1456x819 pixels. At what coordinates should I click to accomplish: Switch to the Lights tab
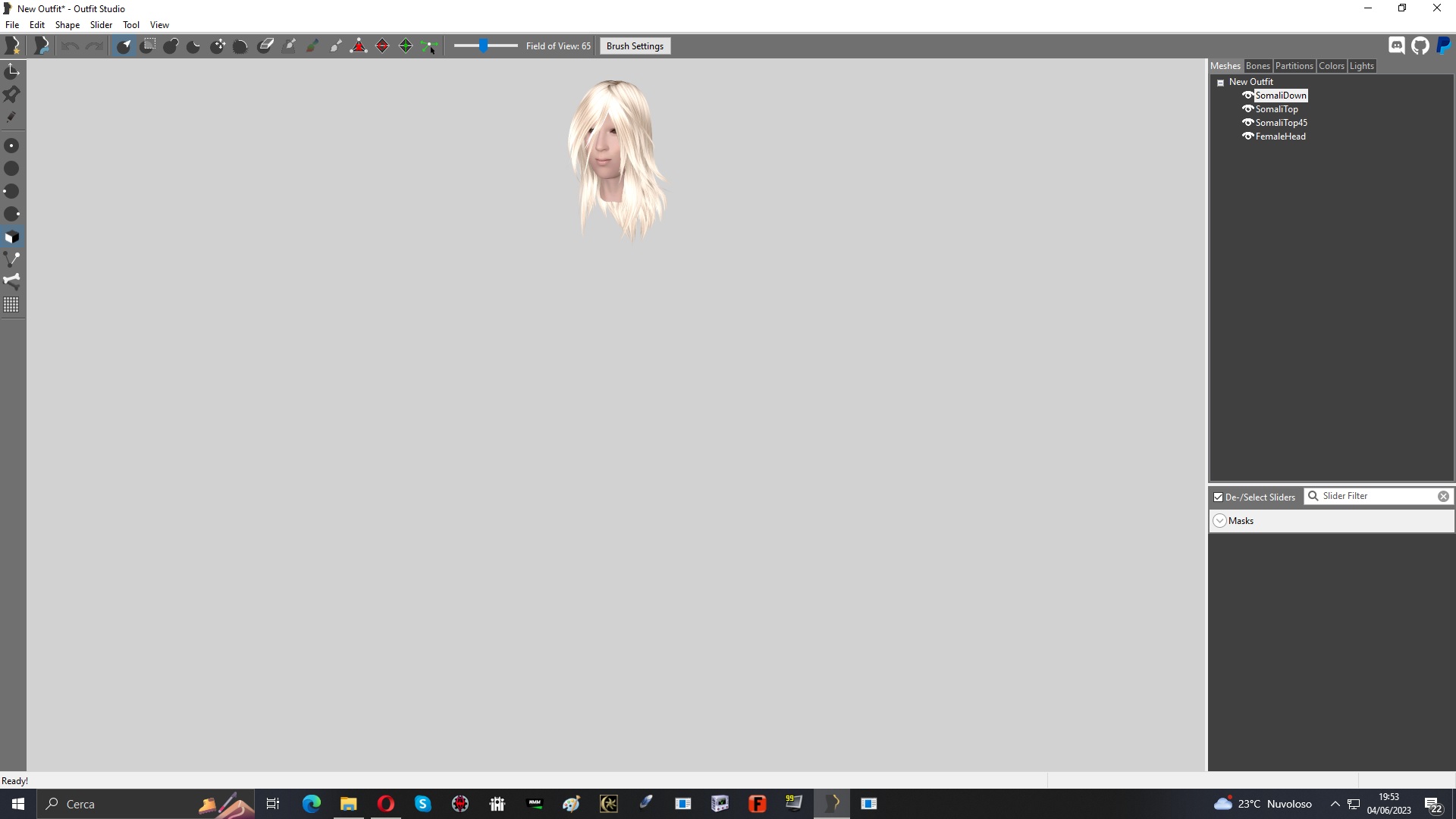click(x=1361, y=66)
